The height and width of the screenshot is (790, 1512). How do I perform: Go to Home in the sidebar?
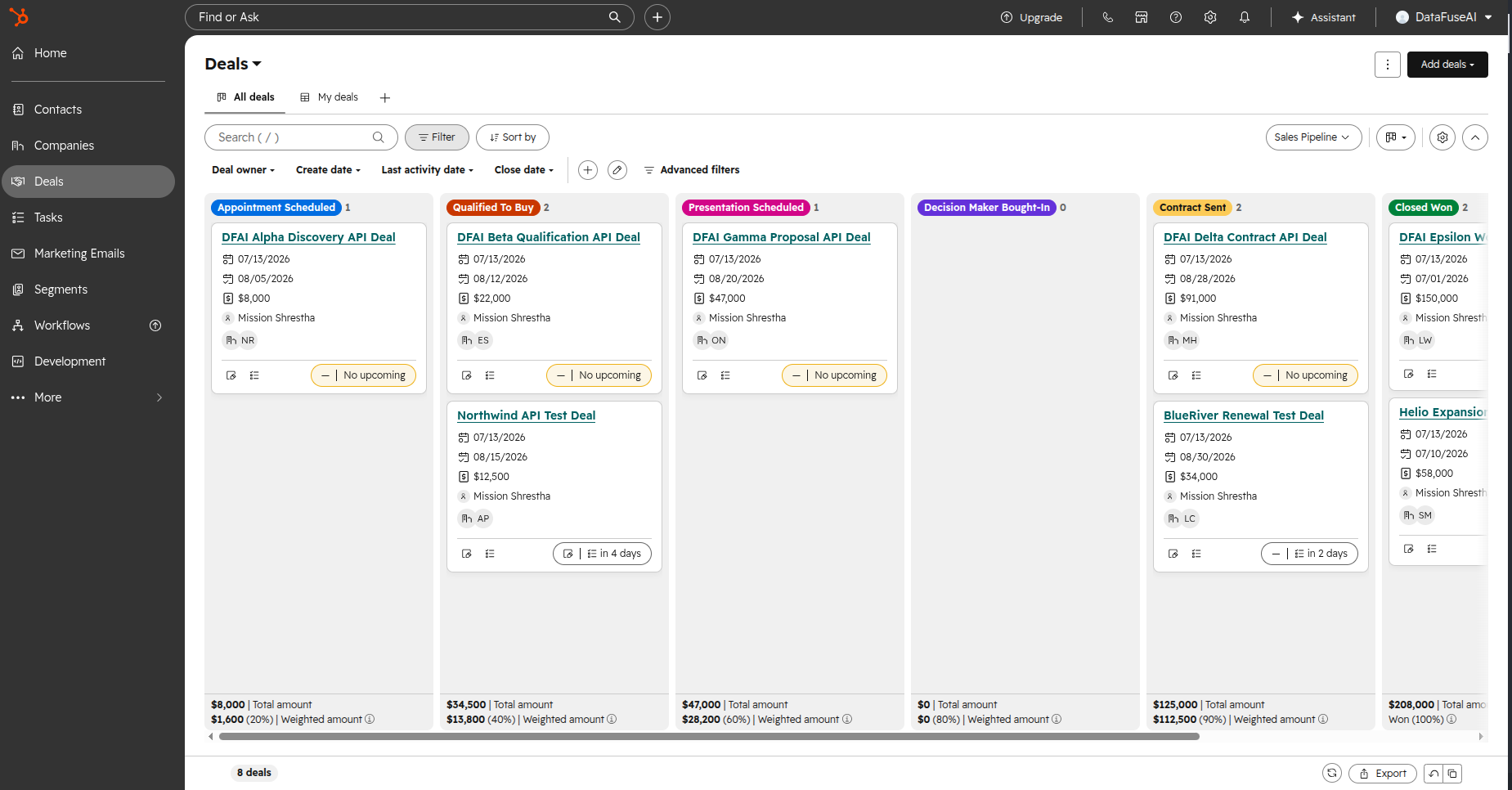click(x=88, y=53)
